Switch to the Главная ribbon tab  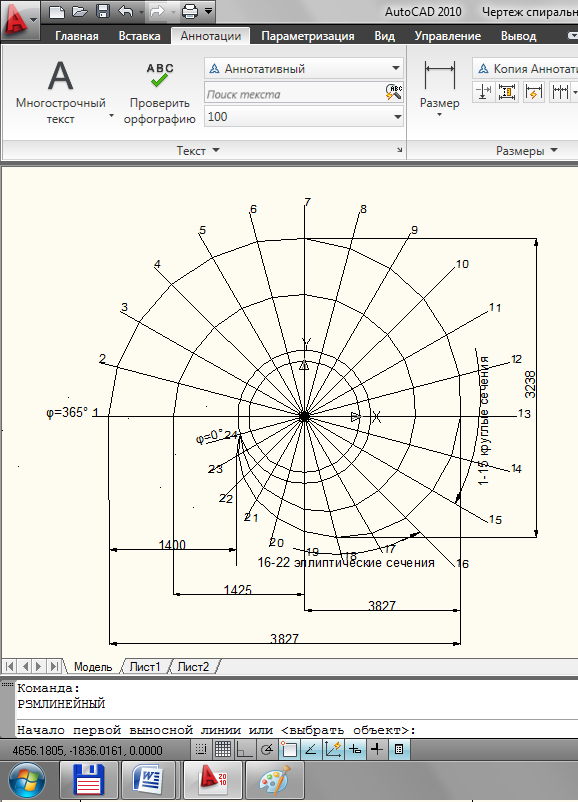point(77,36)
